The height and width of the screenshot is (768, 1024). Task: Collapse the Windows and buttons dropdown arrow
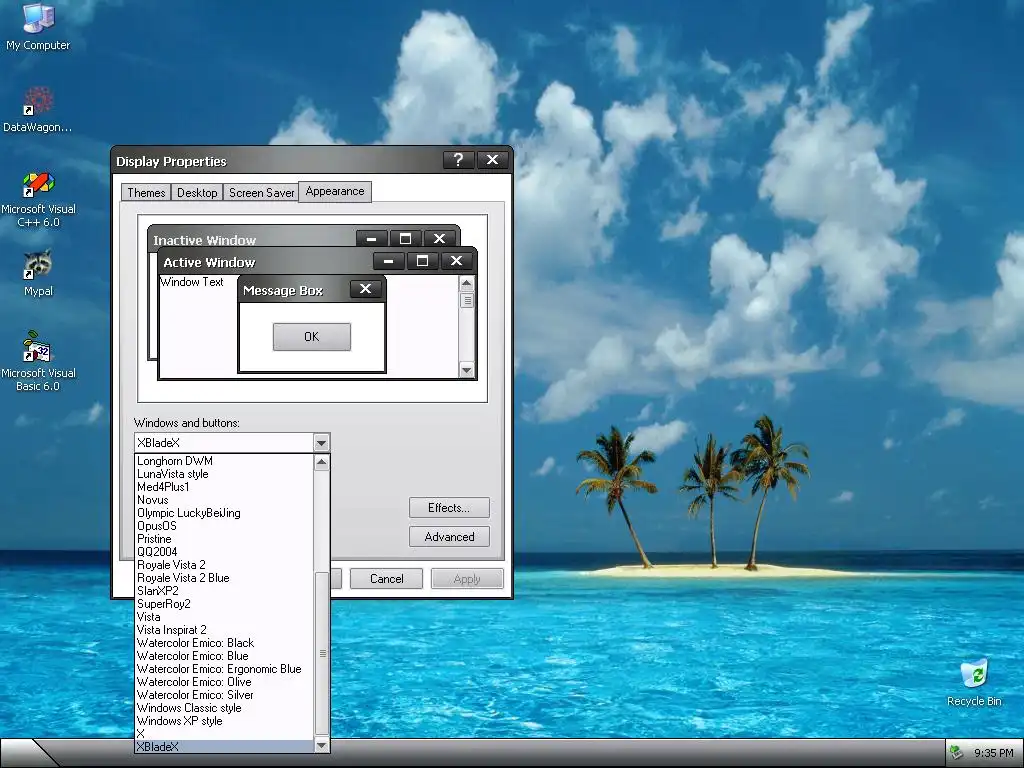tap(321, 443)
